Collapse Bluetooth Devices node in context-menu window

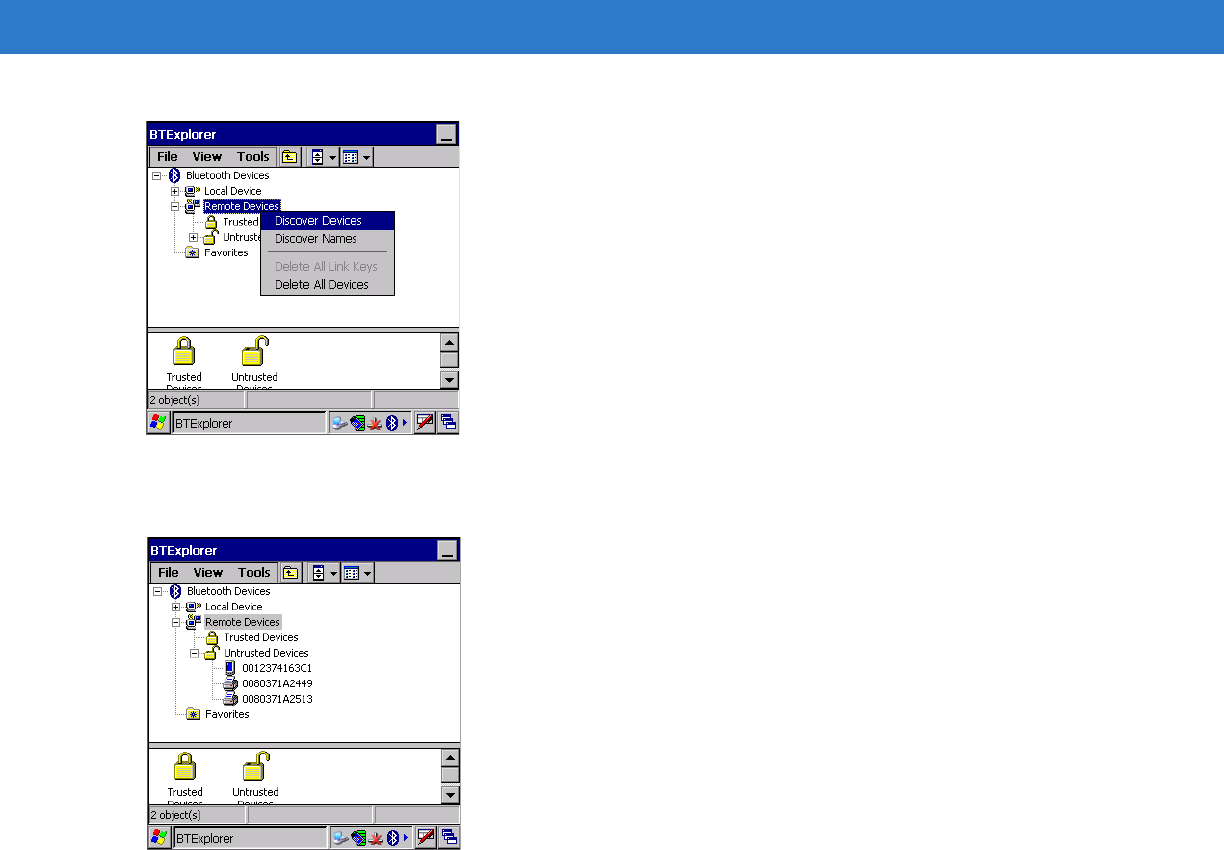click(x=156, y=175)
